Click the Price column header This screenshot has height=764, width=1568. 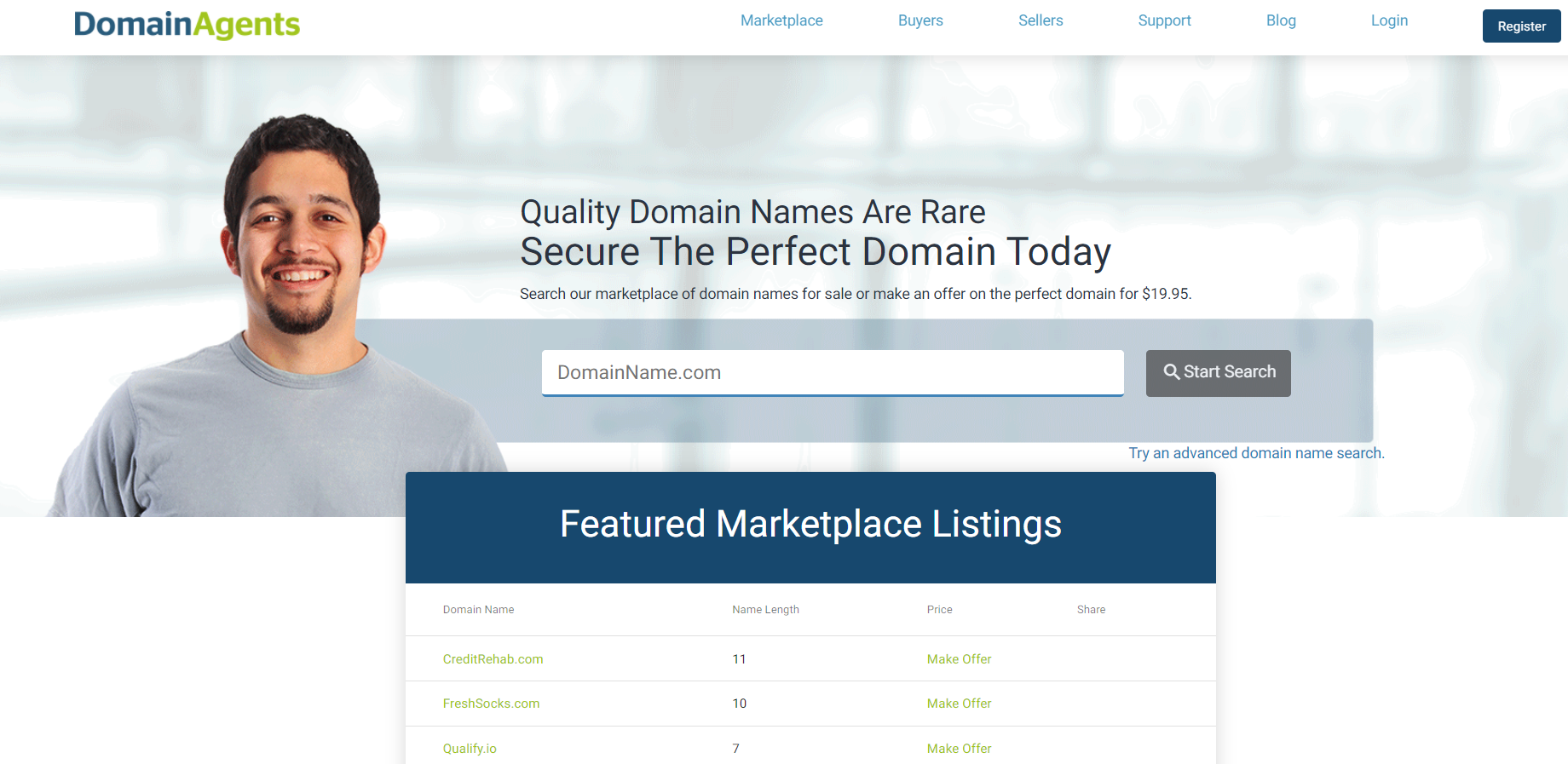click(939, 610)
